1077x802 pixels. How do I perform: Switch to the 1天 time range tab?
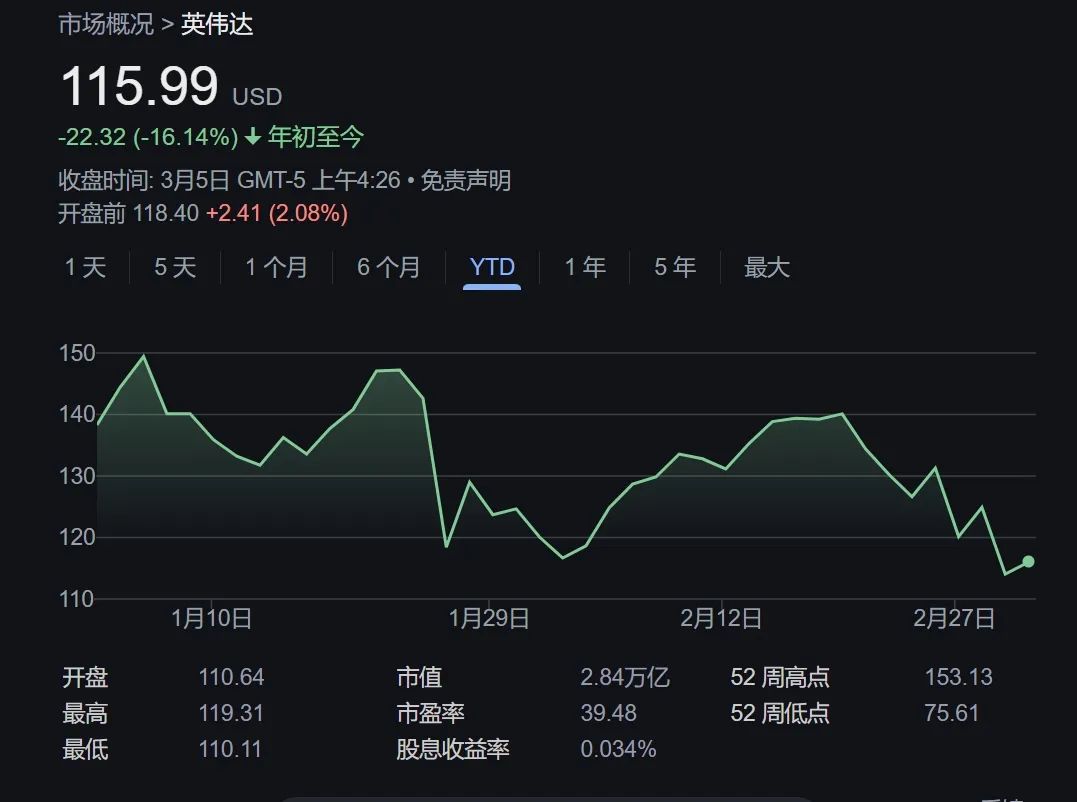click(84, 267)
